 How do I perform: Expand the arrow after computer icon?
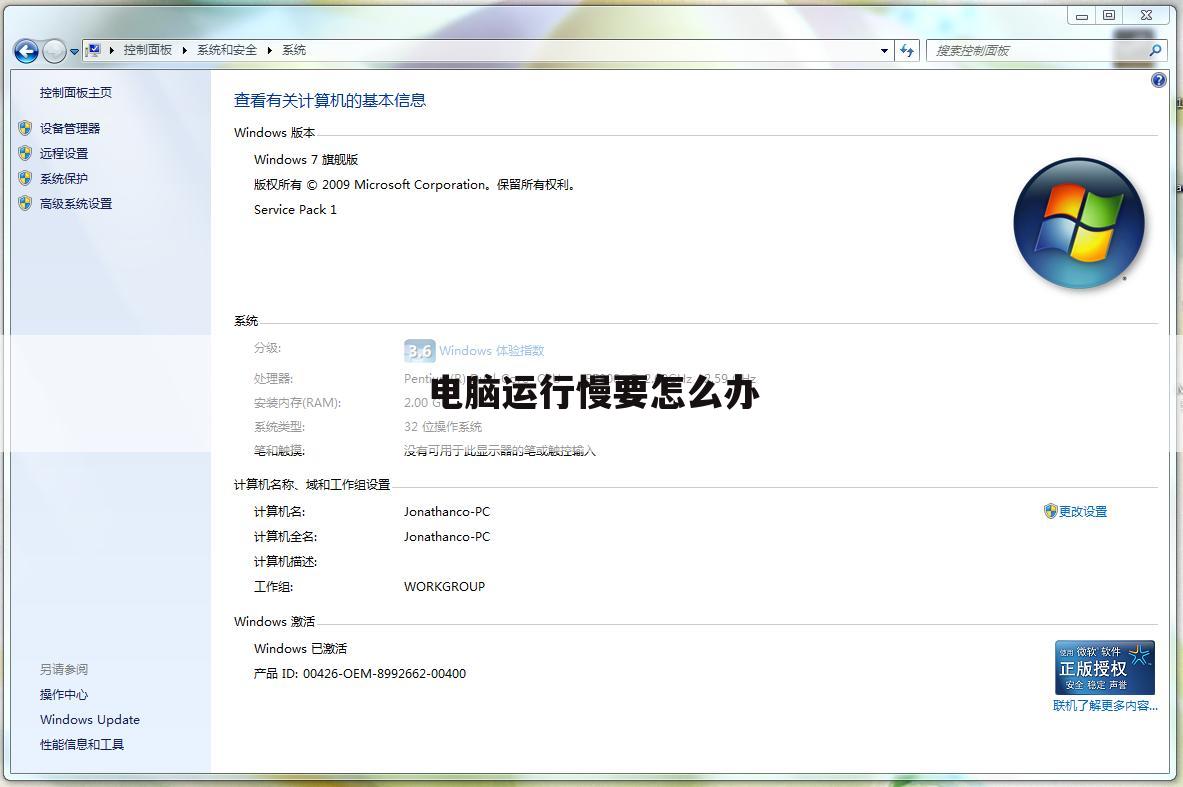112,51
